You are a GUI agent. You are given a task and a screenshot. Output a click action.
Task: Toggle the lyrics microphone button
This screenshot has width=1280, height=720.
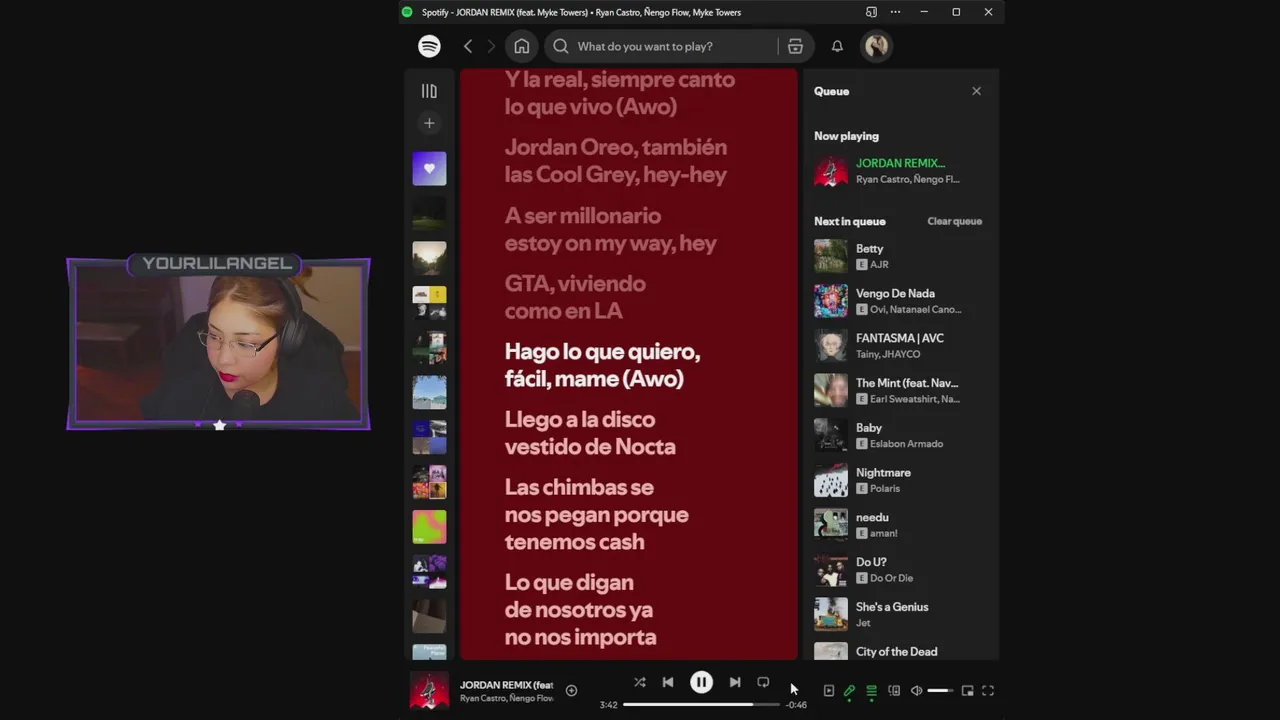(x=849, y=690)
